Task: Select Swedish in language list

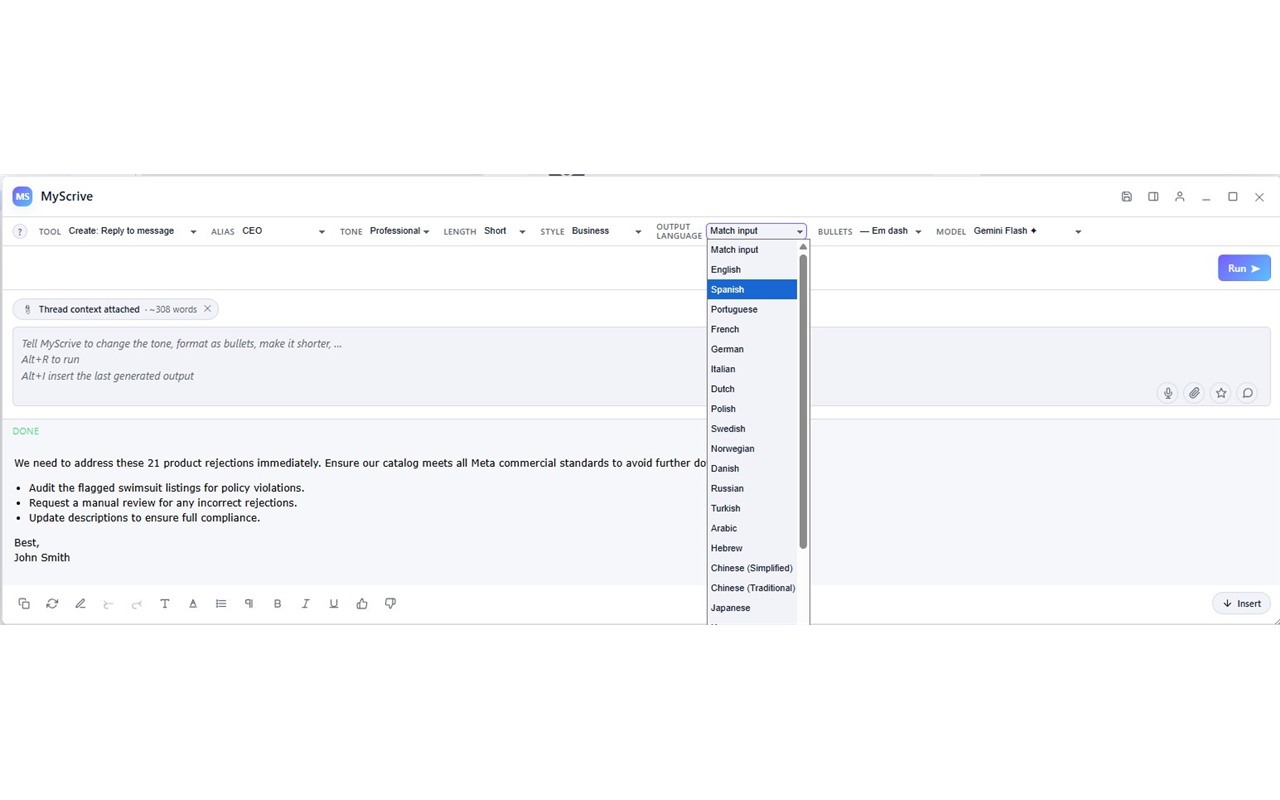Action: coord(752,429)
